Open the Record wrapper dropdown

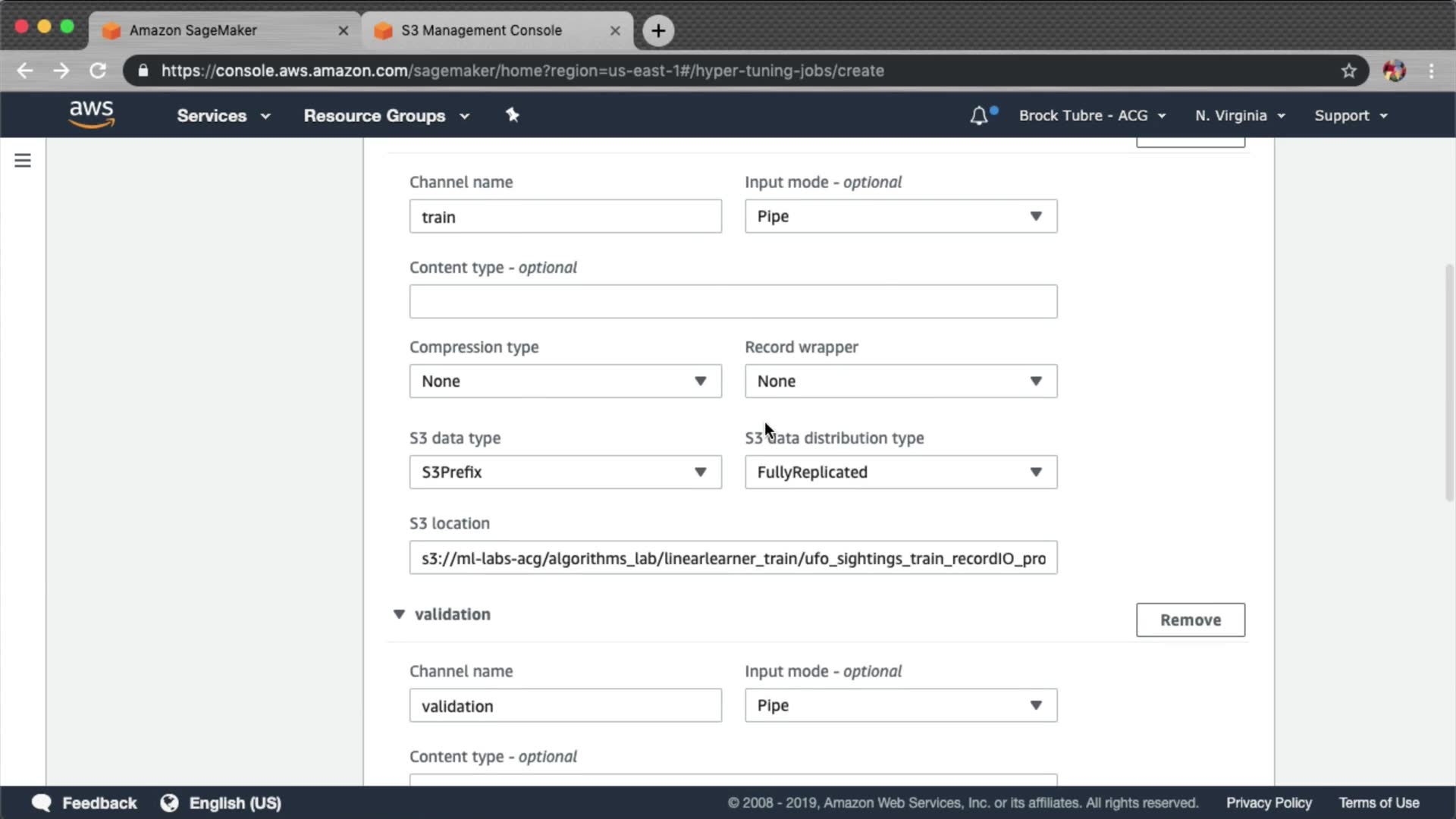pyautogui.click(x=900, y=381)
